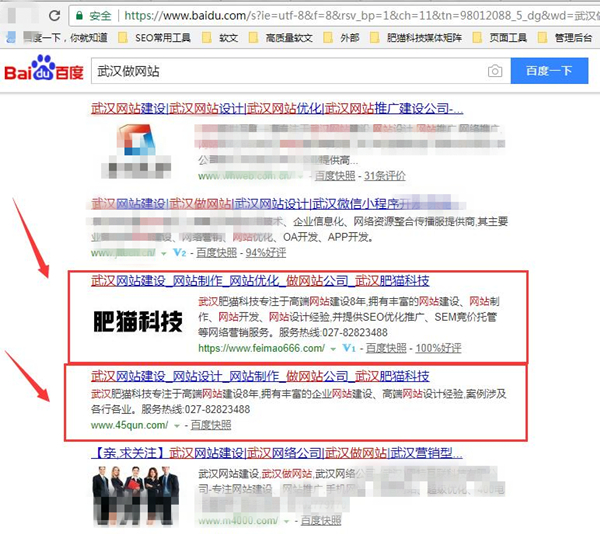Open 页面工具 bookmark folder
Screen dimensions: 600x534
(499, 37)
